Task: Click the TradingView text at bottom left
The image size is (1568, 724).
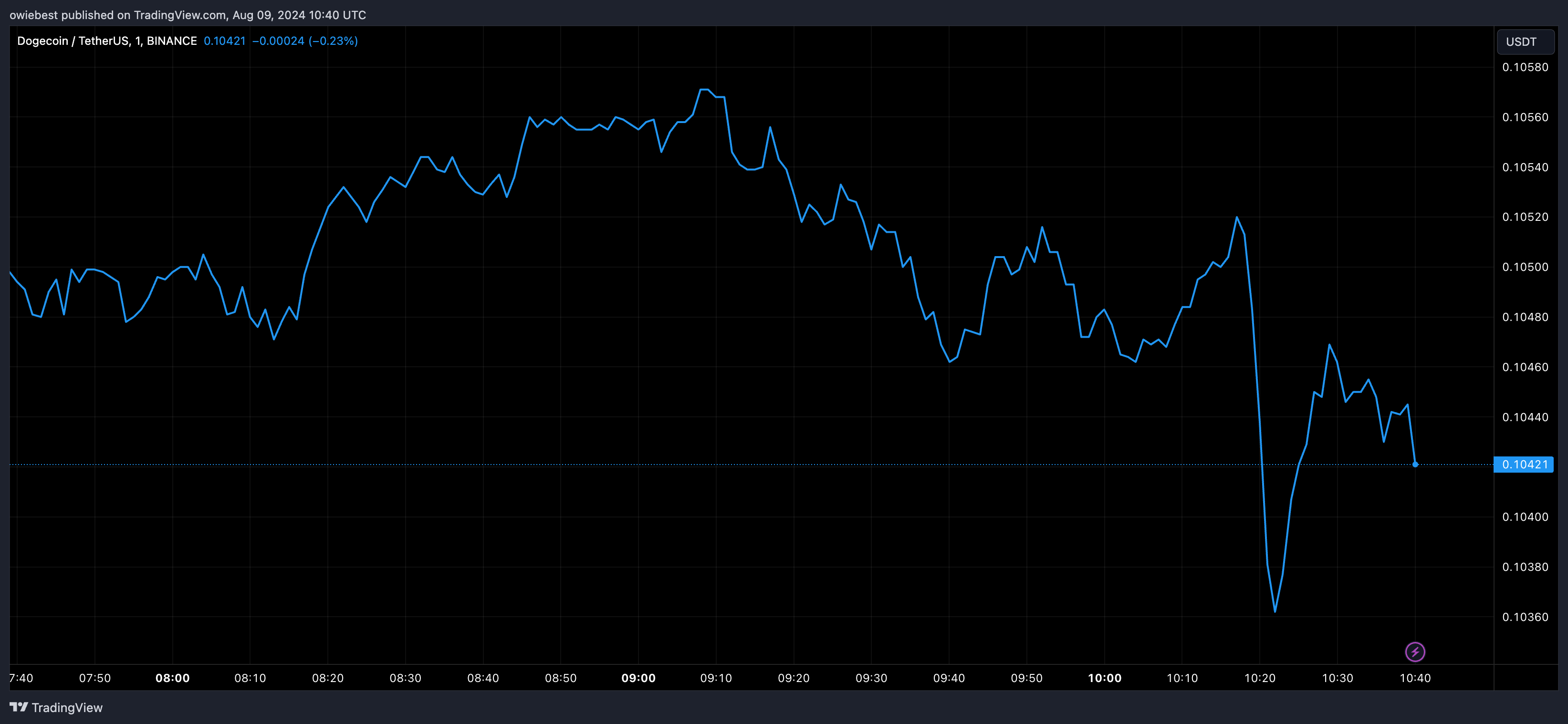Action: (67, 708)
